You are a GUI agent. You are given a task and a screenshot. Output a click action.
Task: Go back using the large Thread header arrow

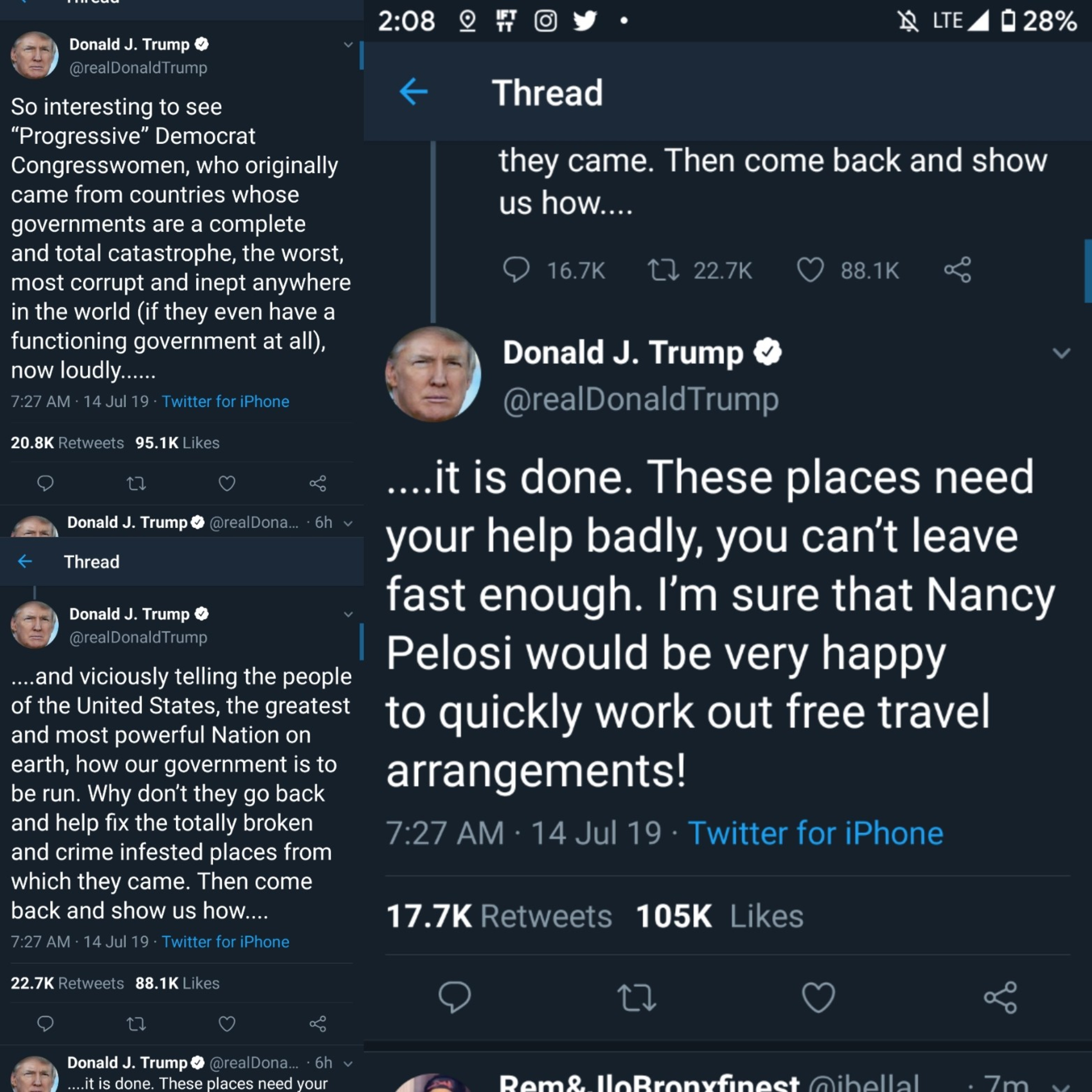[413, 92]
